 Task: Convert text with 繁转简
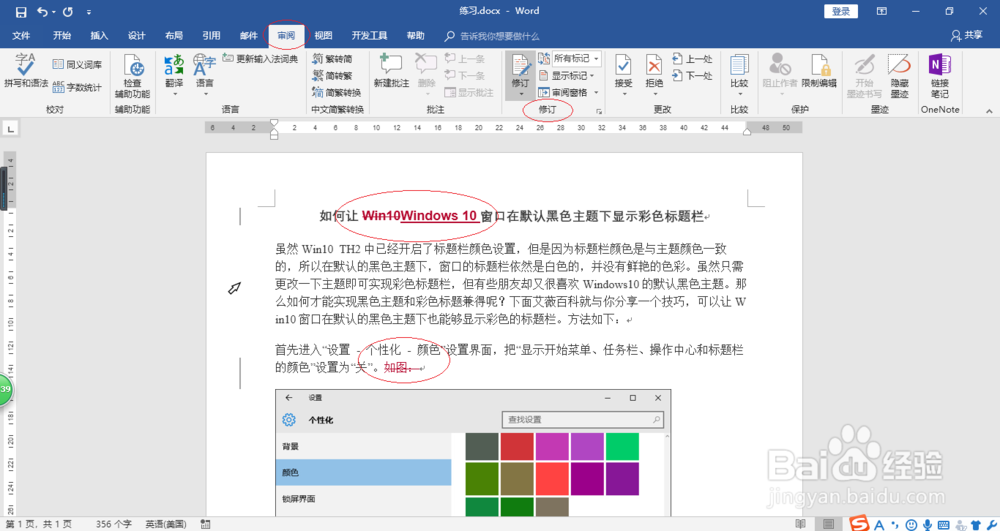click(332, 59)
